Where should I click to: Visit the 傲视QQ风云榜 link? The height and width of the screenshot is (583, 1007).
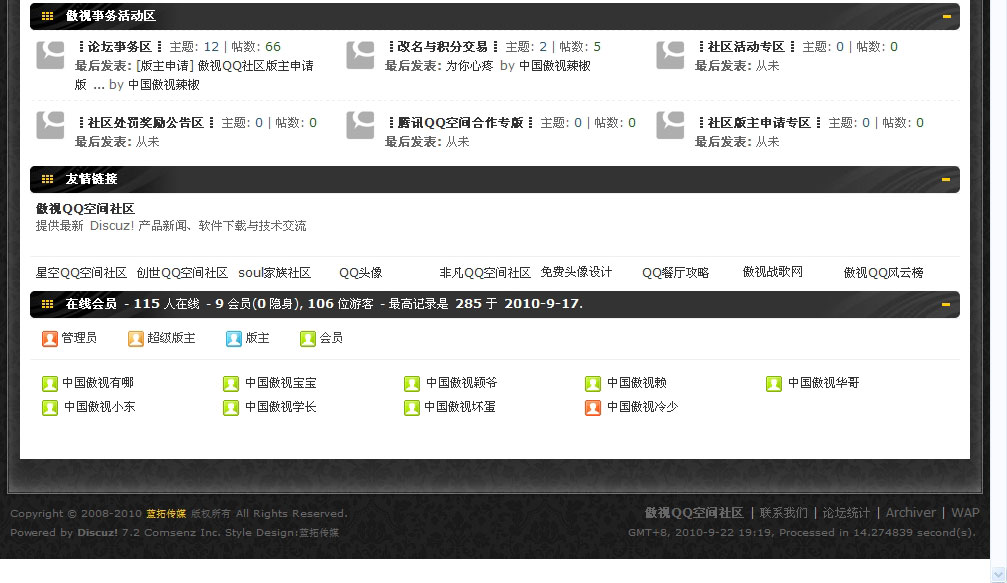884,273
